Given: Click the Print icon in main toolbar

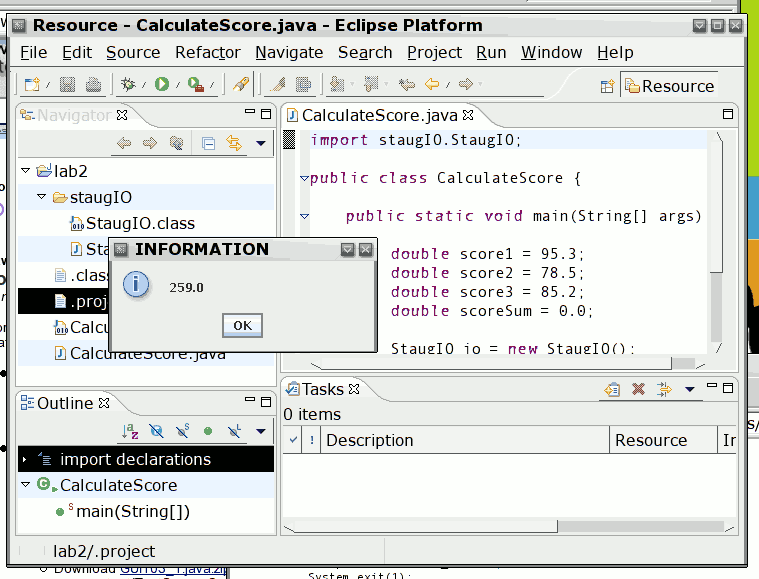Looking at the screenshot, I should click(x=92, y=85).
